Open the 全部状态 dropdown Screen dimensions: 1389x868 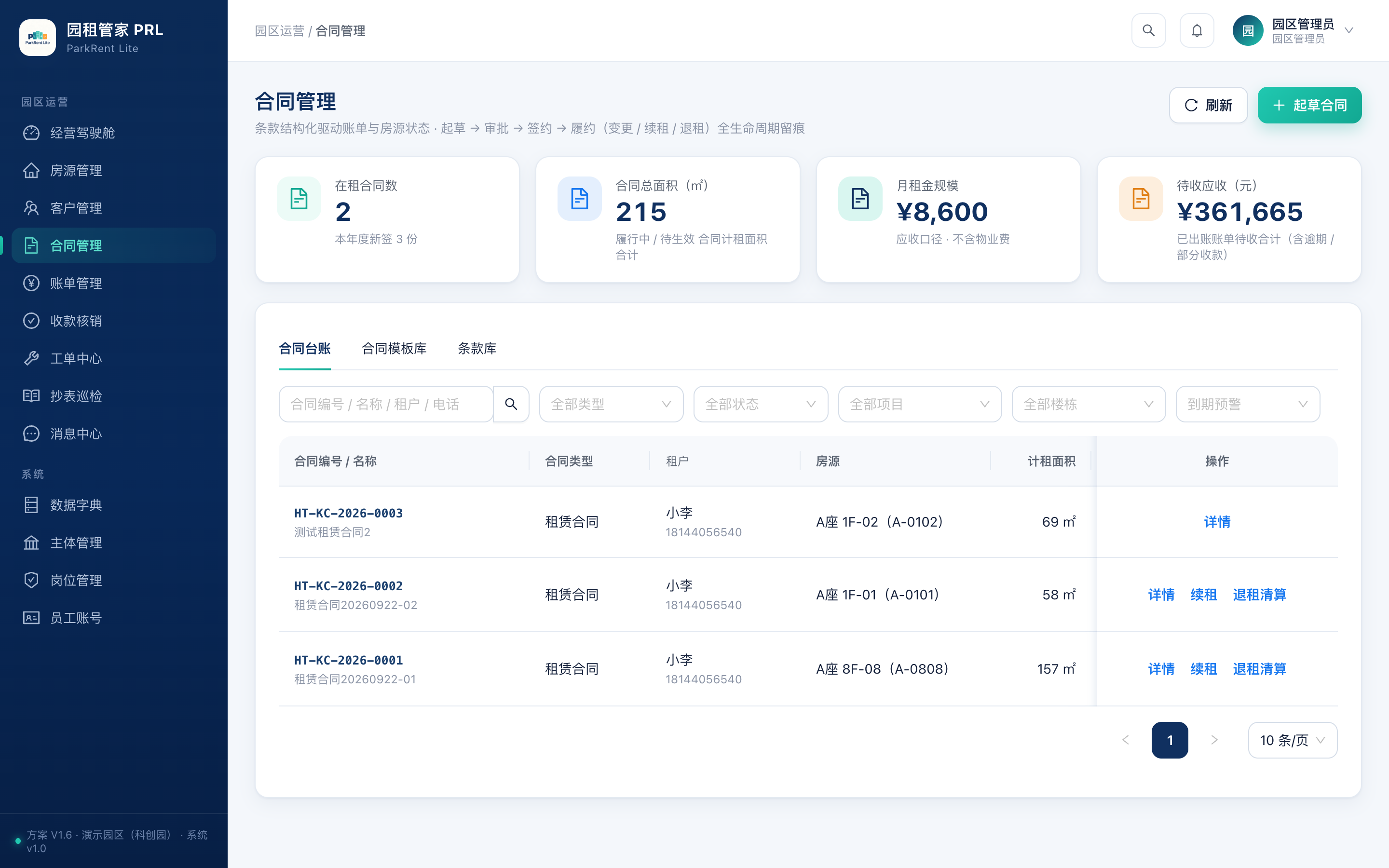[x=761, y=404]
